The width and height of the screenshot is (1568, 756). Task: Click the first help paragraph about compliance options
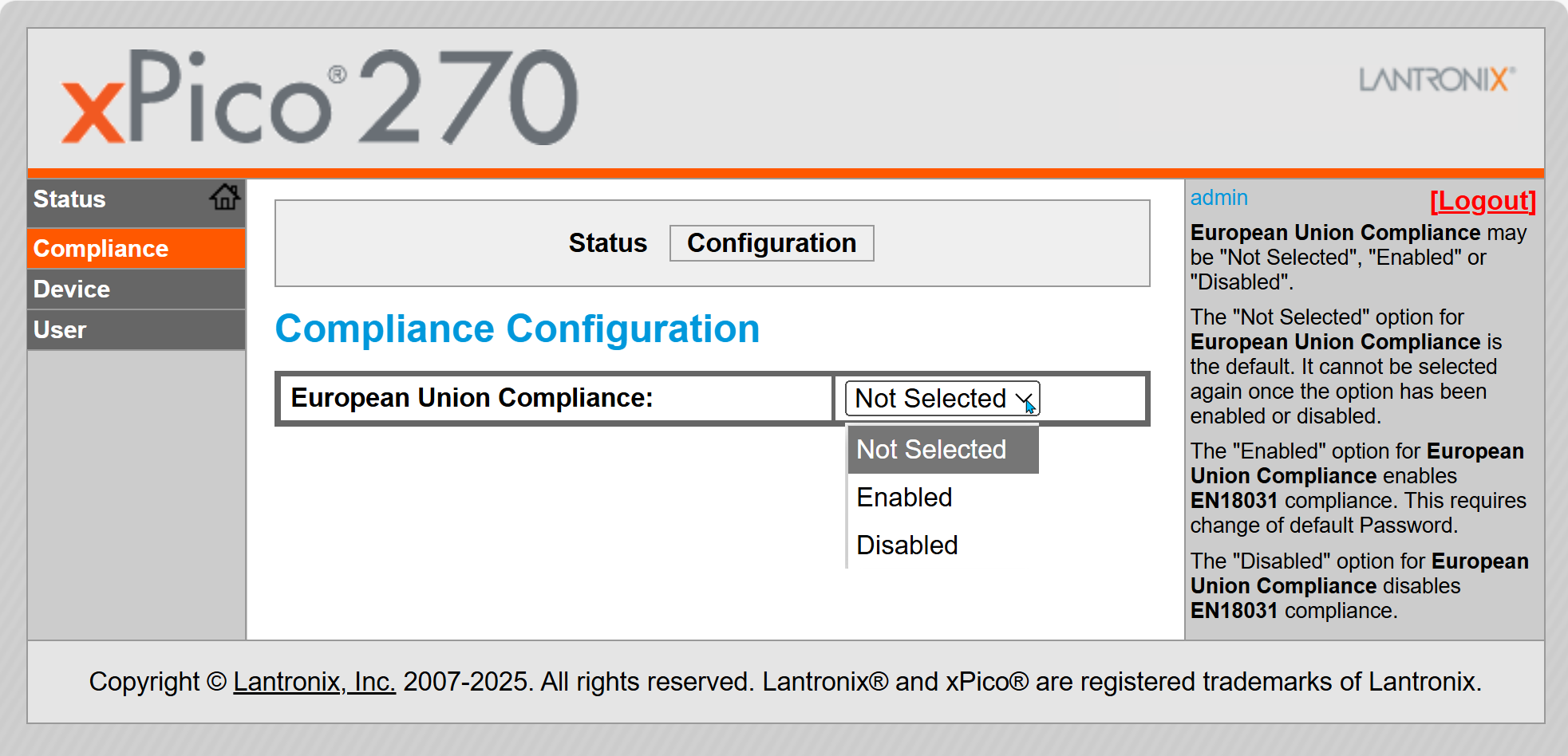pos(1357,258)
